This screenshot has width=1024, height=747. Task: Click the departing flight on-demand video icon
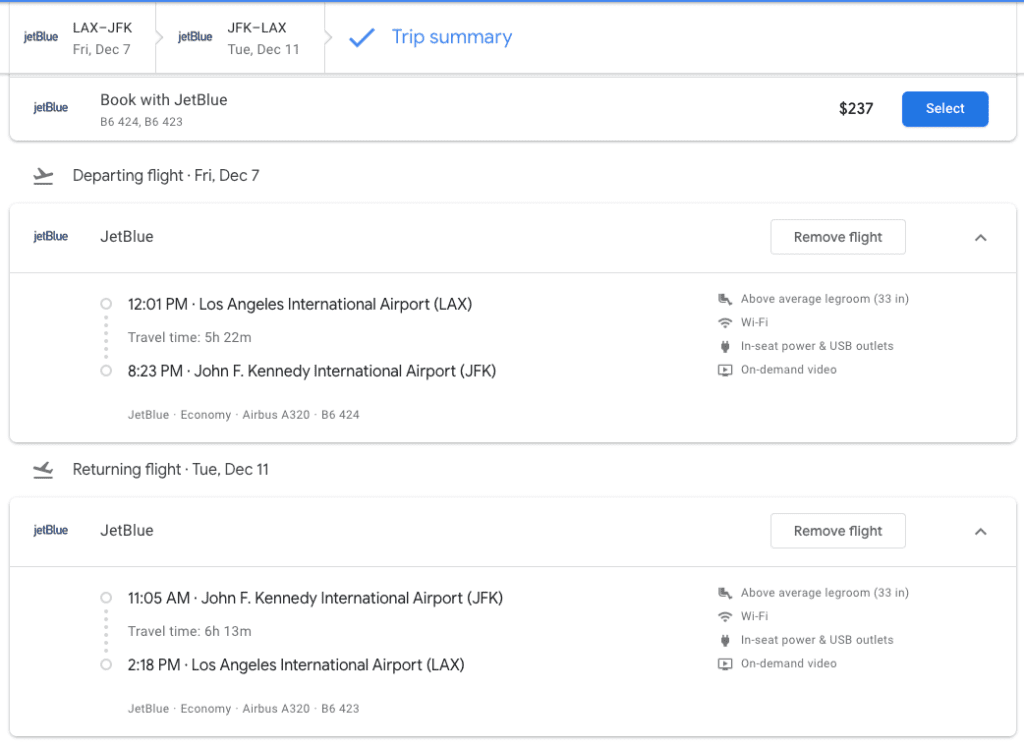725,370
